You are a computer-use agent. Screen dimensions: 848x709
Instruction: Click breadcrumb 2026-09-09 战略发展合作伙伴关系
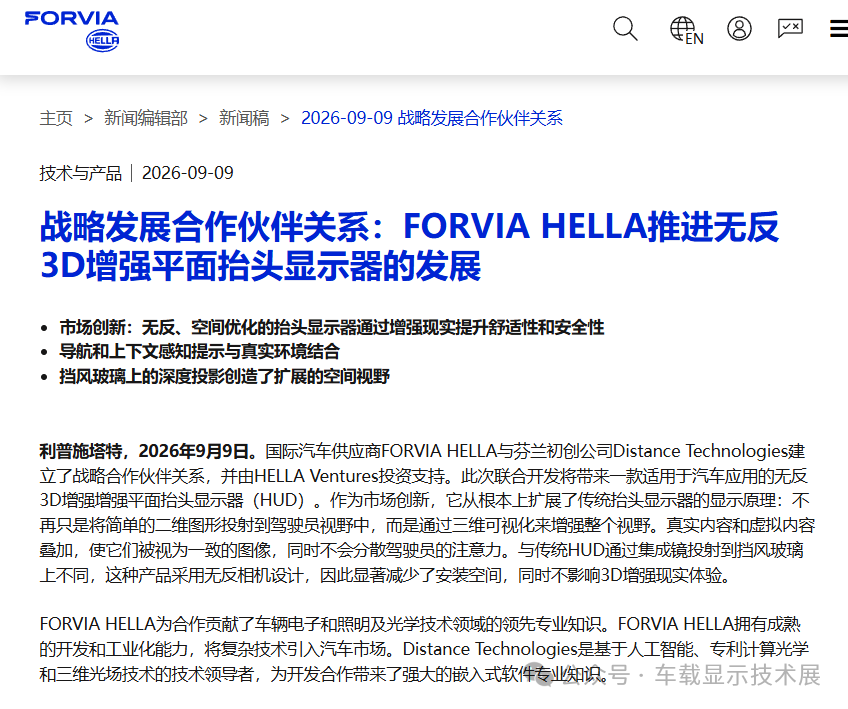pyautogui.click(x=432, y=118)
